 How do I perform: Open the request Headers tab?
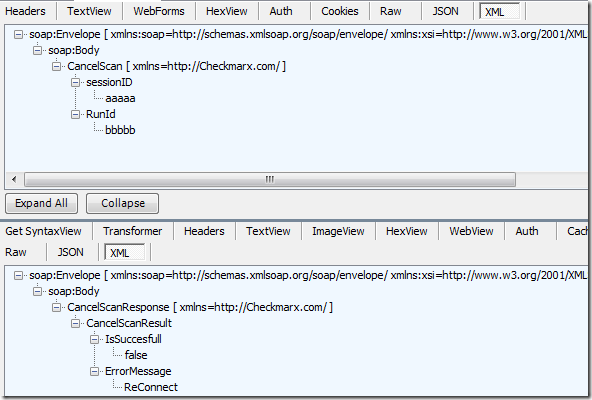pos(25,11)
